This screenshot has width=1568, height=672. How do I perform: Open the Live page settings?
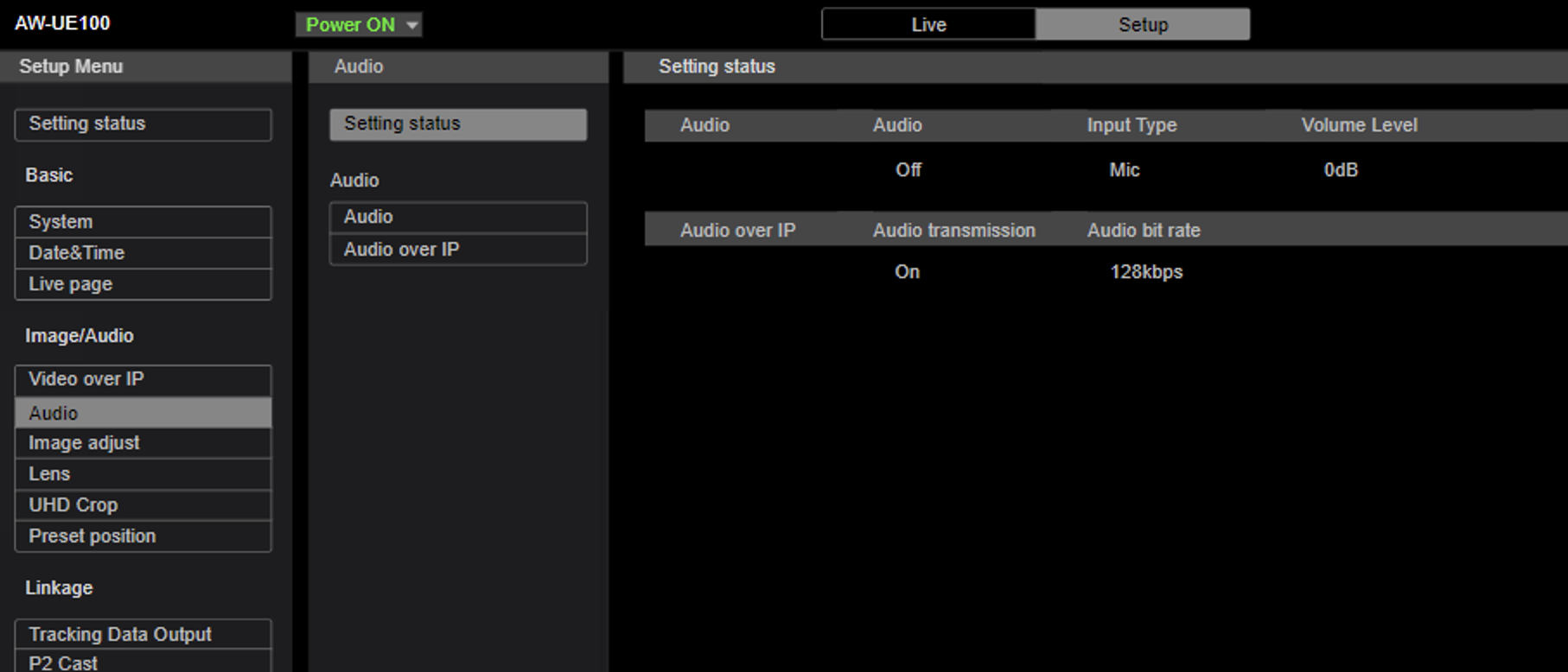pyautogui.click(x=143, y=283)
